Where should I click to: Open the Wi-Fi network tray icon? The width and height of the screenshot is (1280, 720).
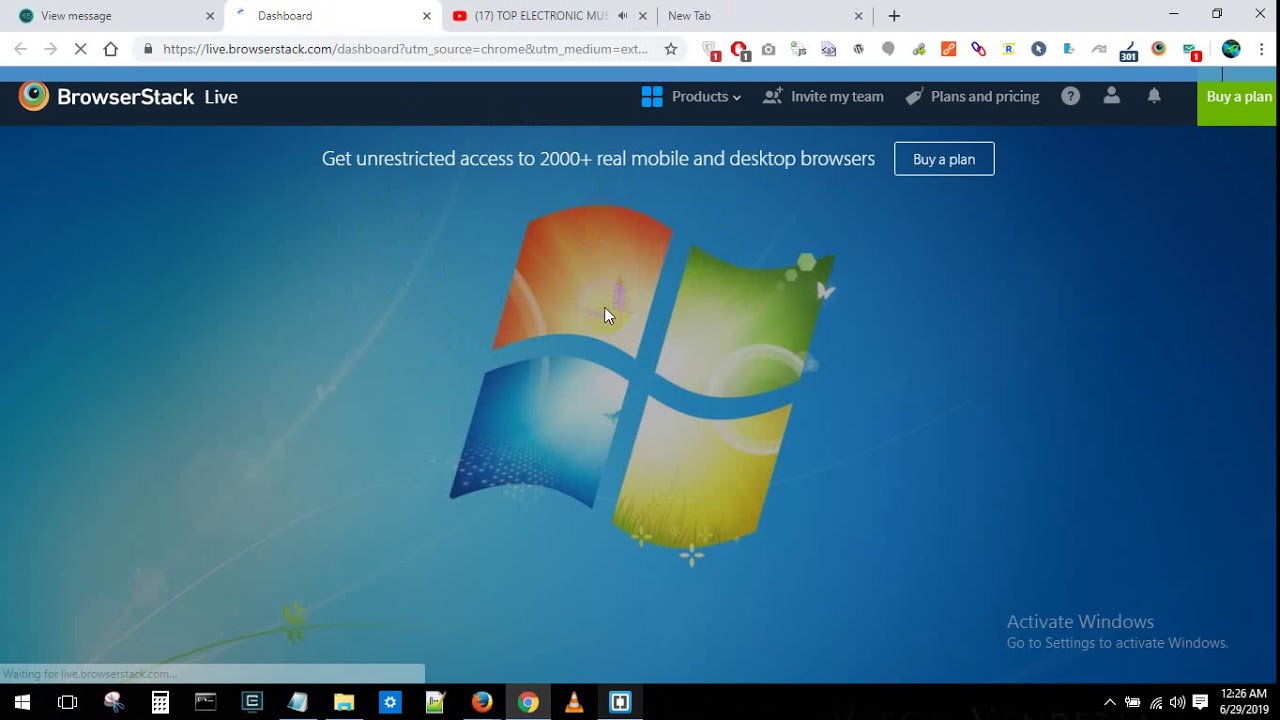(1155, 702)
